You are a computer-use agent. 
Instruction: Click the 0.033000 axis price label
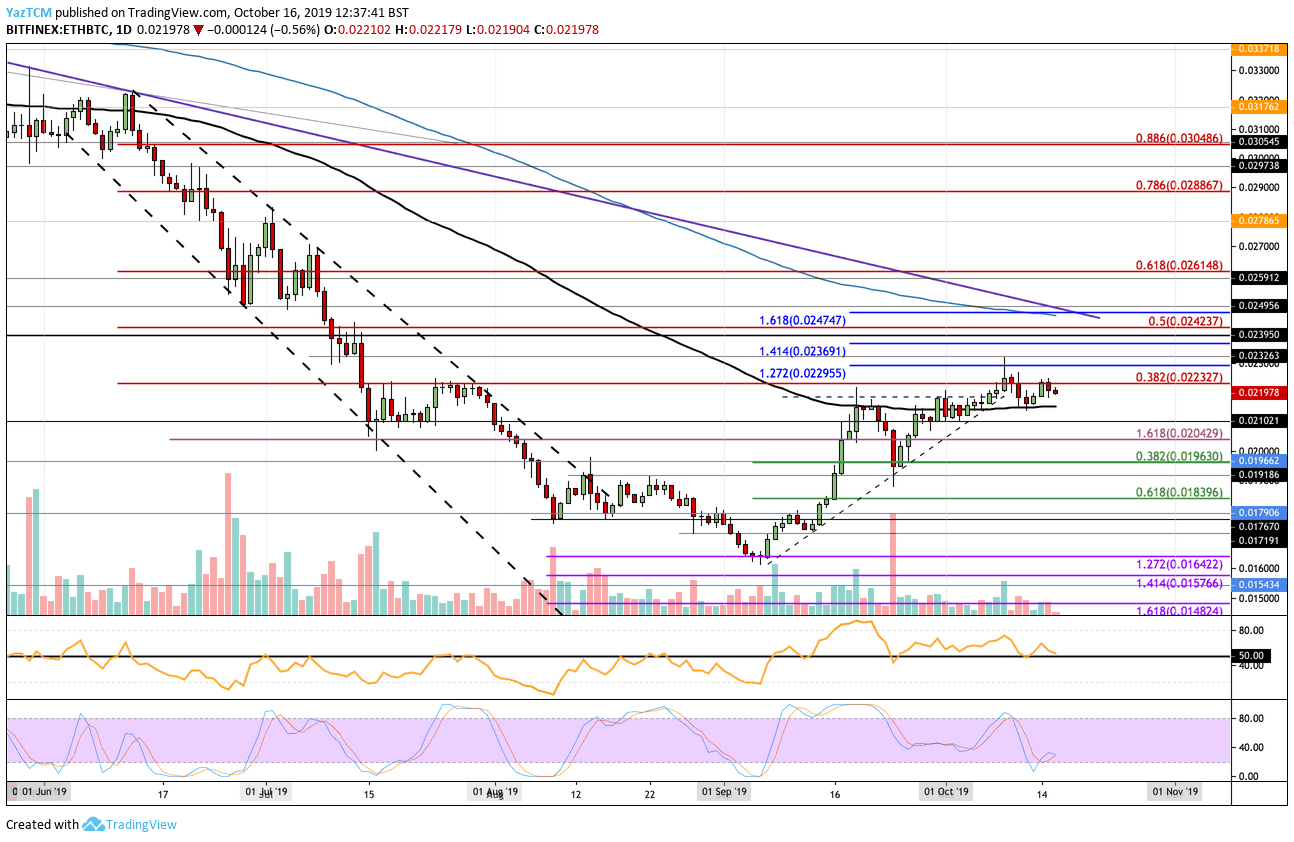click(x=1258, y=71)
